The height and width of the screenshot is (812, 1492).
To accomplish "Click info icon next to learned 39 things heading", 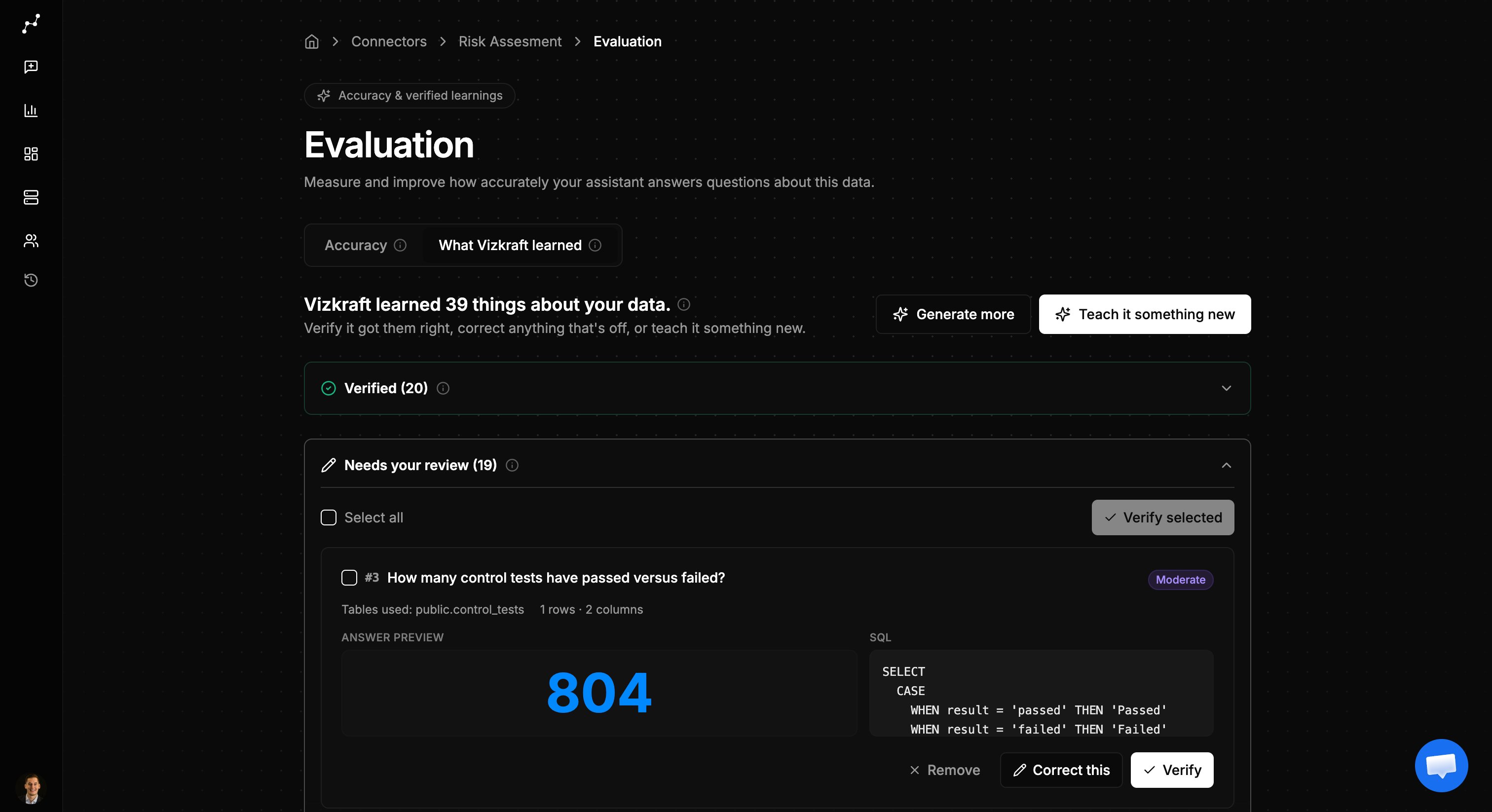I will coord(683,305).
